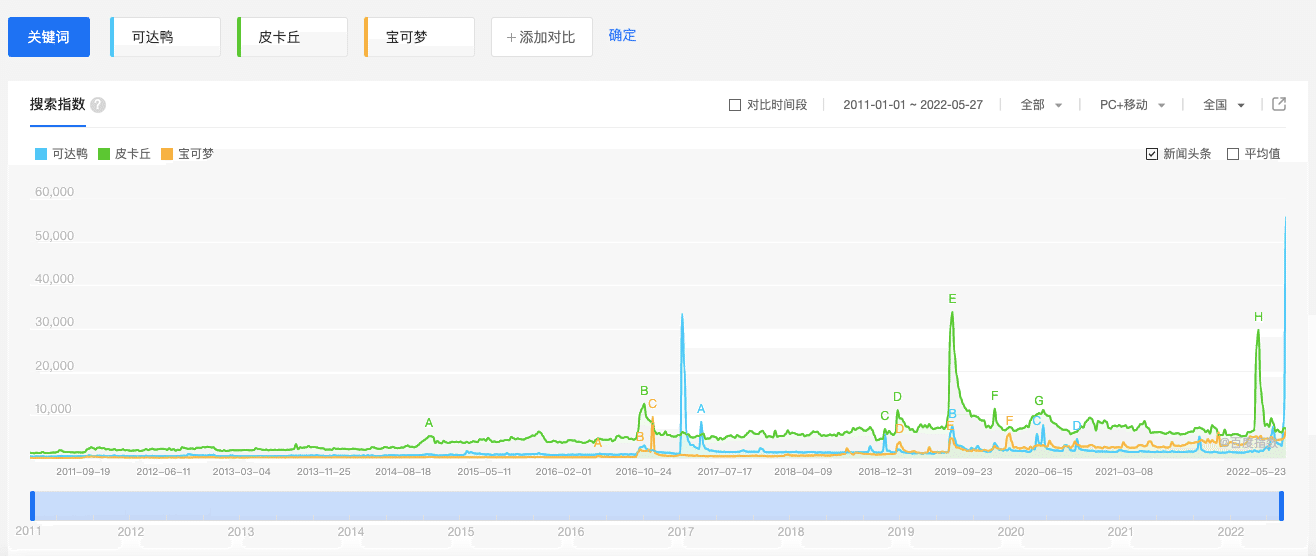The width and height of the screenshot is (1316, 556).
Task: Toggle the 可达鸭 blue legend swatch
Action: [x=41, y=154]
